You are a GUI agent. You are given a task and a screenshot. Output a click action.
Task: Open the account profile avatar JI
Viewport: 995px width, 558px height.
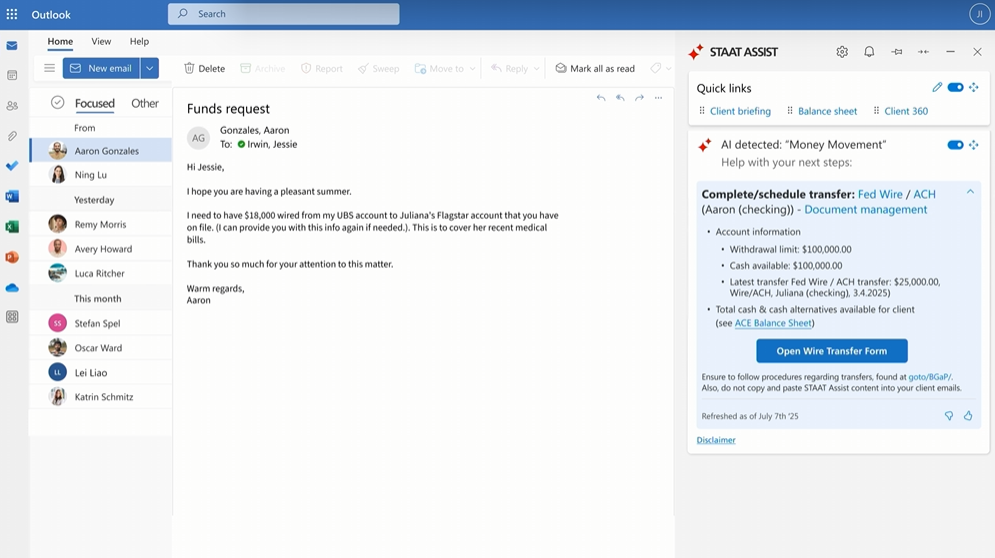980,14
